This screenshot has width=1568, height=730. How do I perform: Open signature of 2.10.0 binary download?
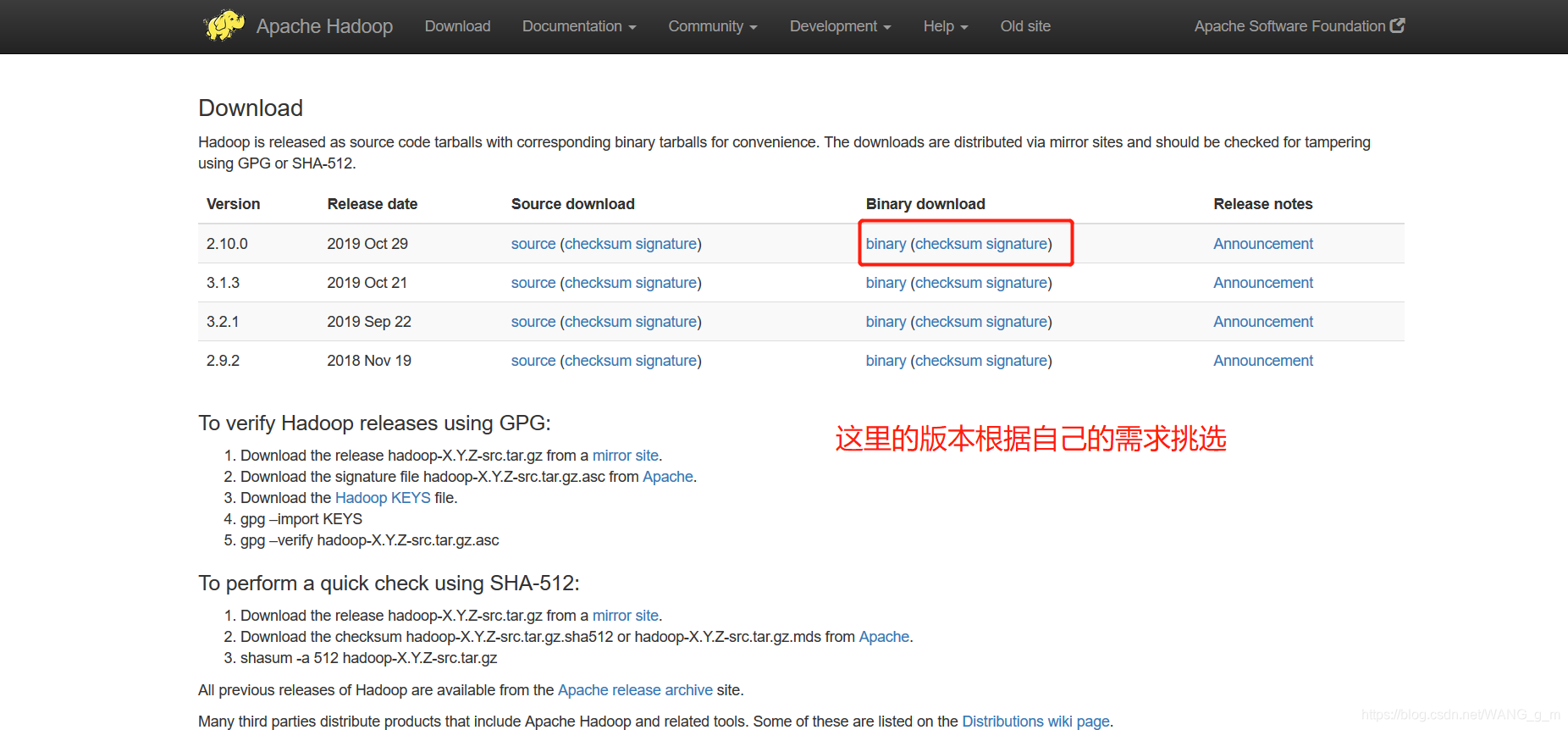(x=1017, y=244)
